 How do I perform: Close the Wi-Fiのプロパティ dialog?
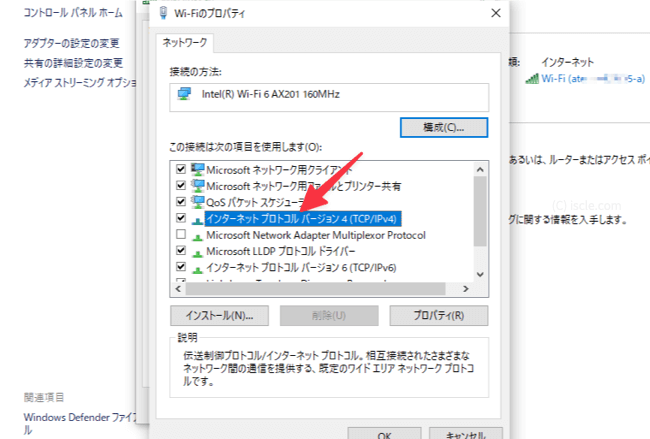click(496, 13)
